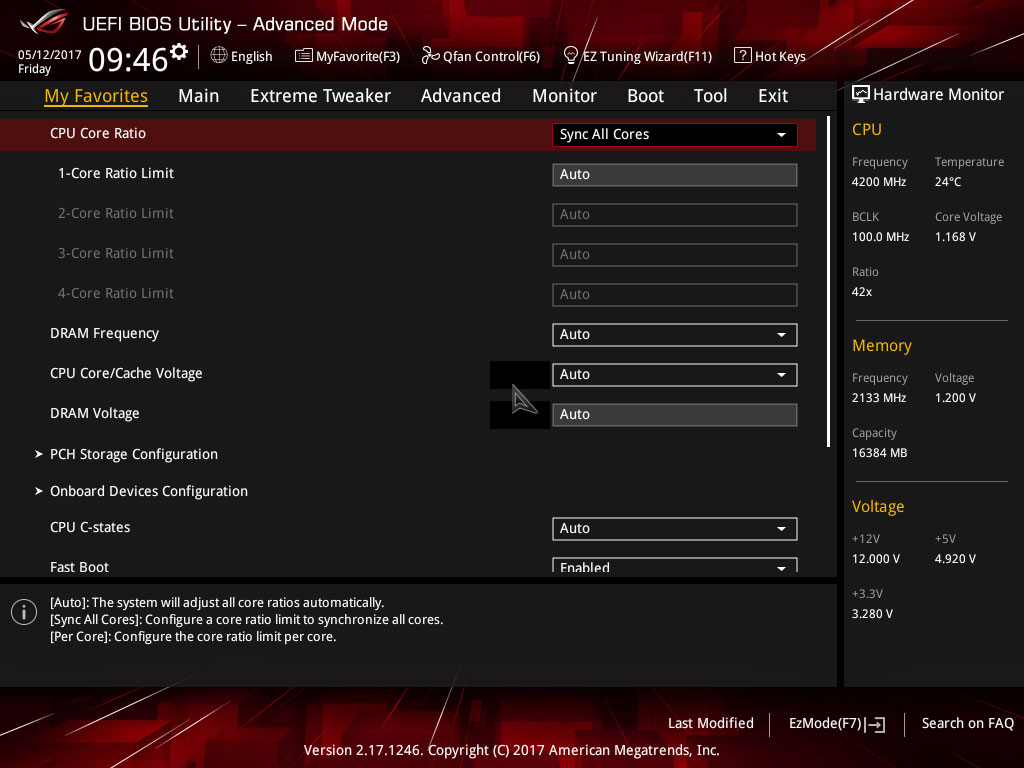Click the memory voltage 1.200 V value

click(x=955, y=398)
